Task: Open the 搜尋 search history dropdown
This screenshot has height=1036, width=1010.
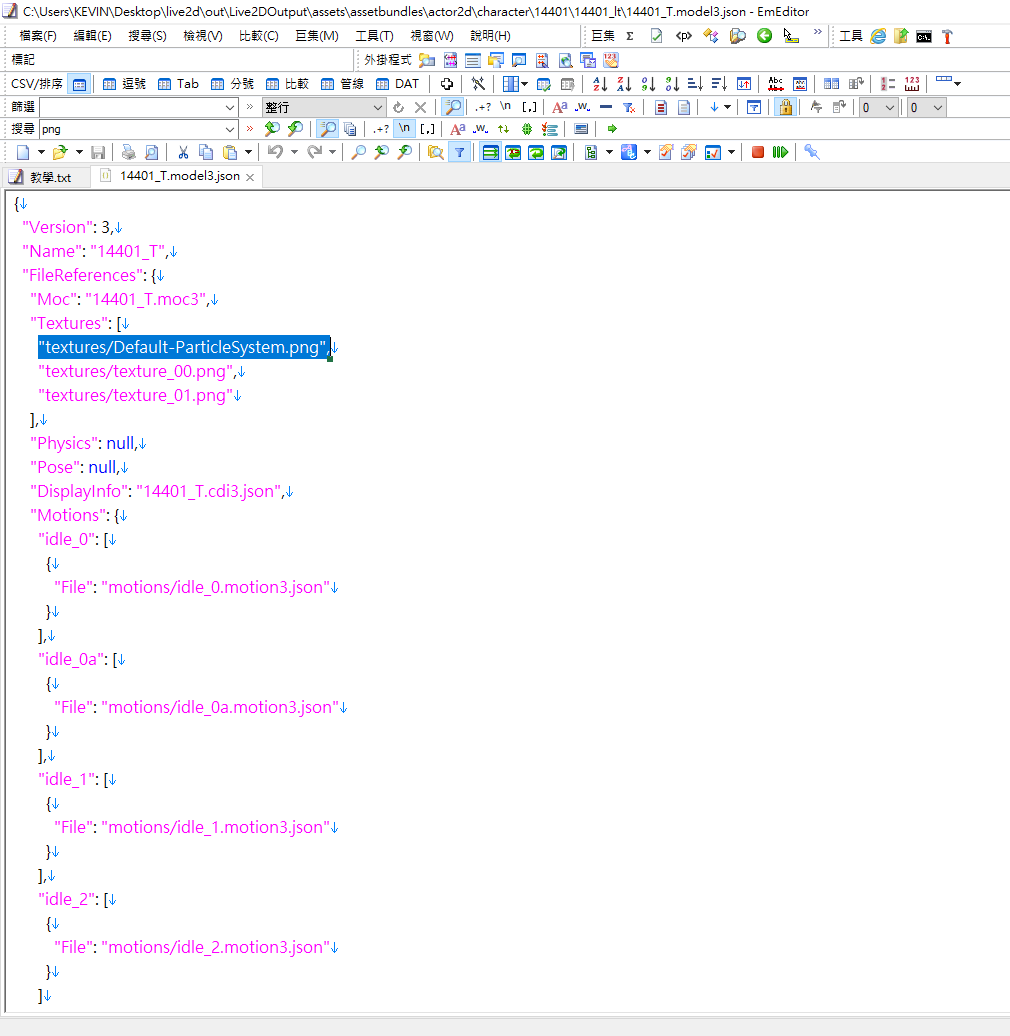Action: 229,129
